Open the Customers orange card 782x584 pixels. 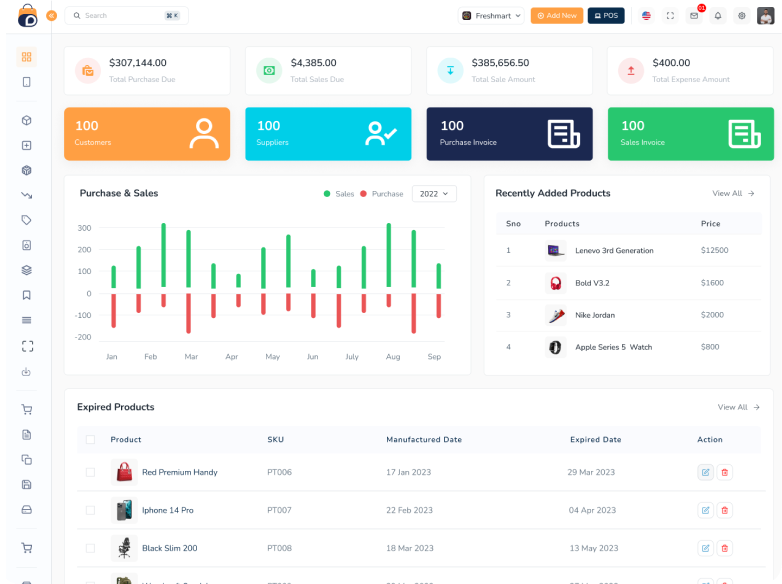pos(147,134)
